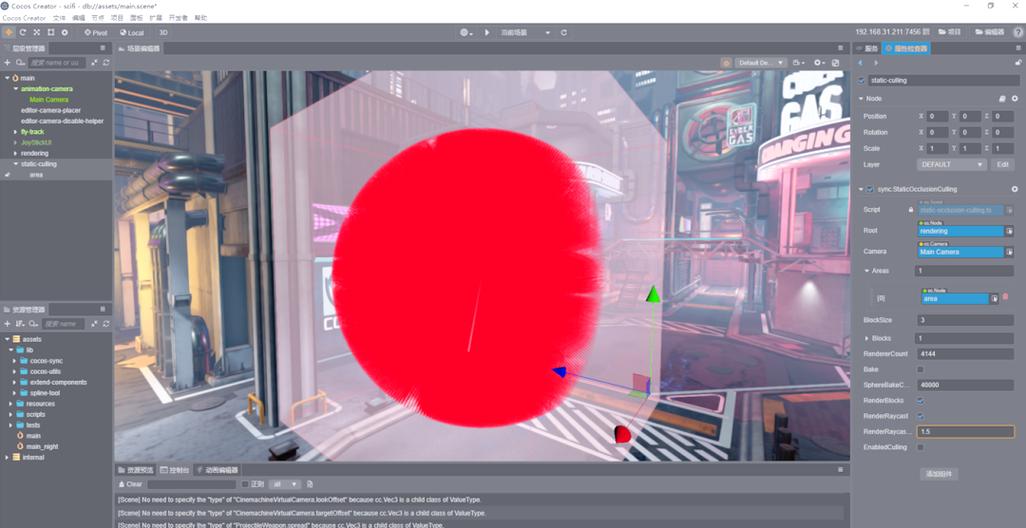Click Edit button next to Layer
Viewport: 1026px width, 528px height.
tap(1002, 165)
